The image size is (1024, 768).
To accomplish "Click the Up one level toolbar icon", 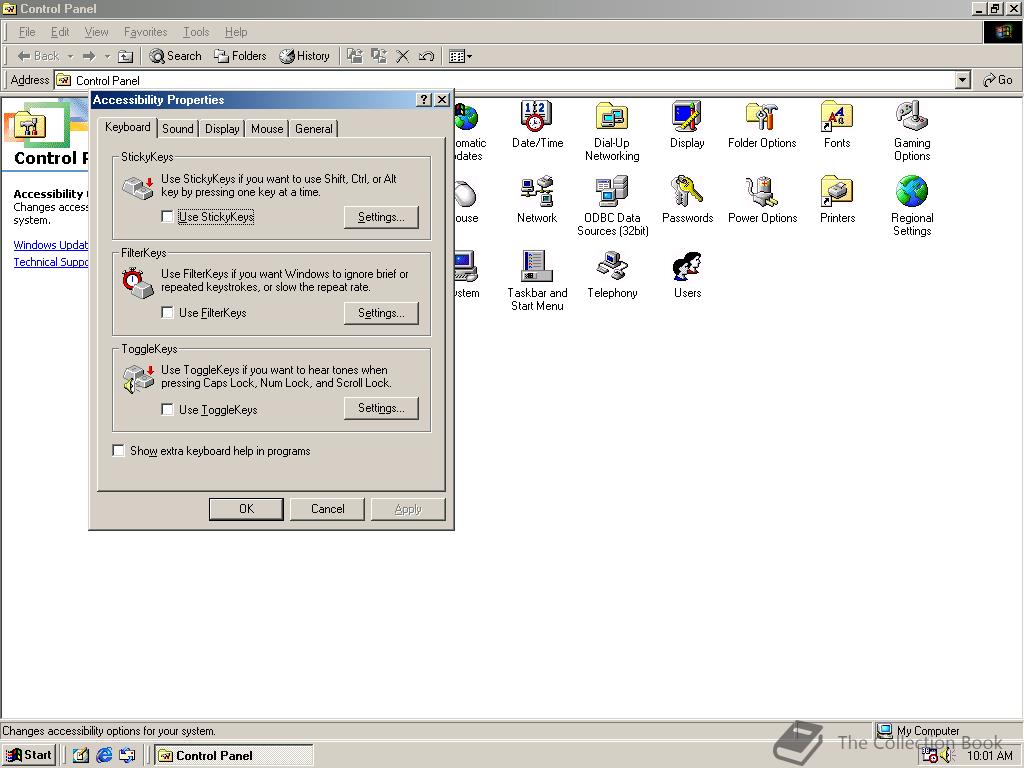I will point(125,56).
